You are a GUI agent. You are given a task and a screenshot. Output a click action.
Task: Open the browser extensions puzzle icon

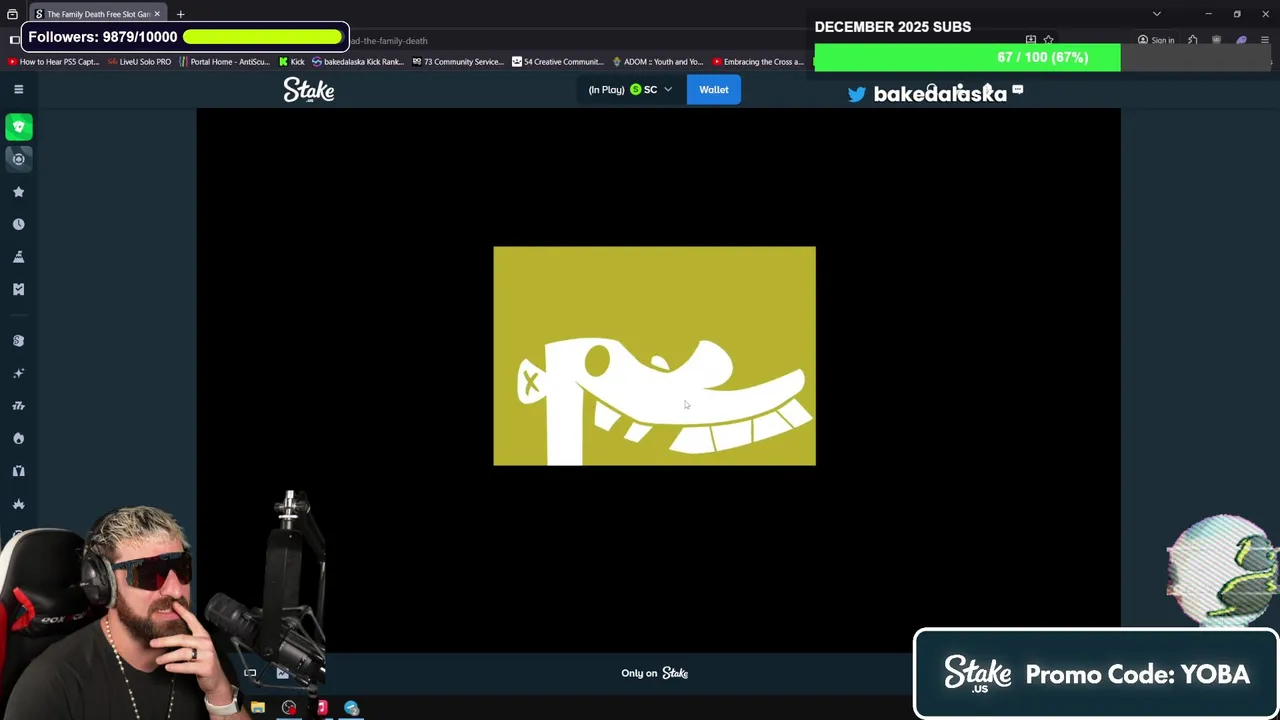click(1192, 40)
